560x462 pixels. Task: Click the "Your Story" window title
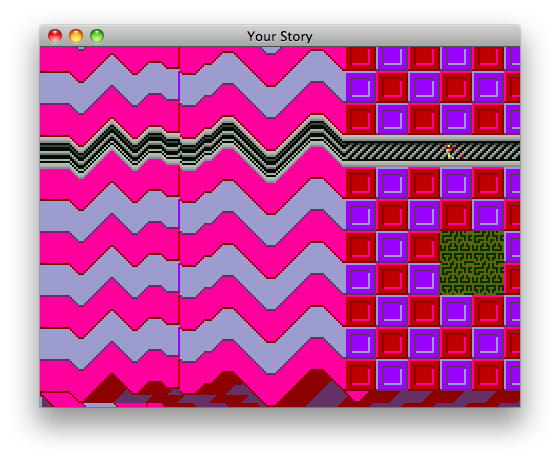pos(280,36)
